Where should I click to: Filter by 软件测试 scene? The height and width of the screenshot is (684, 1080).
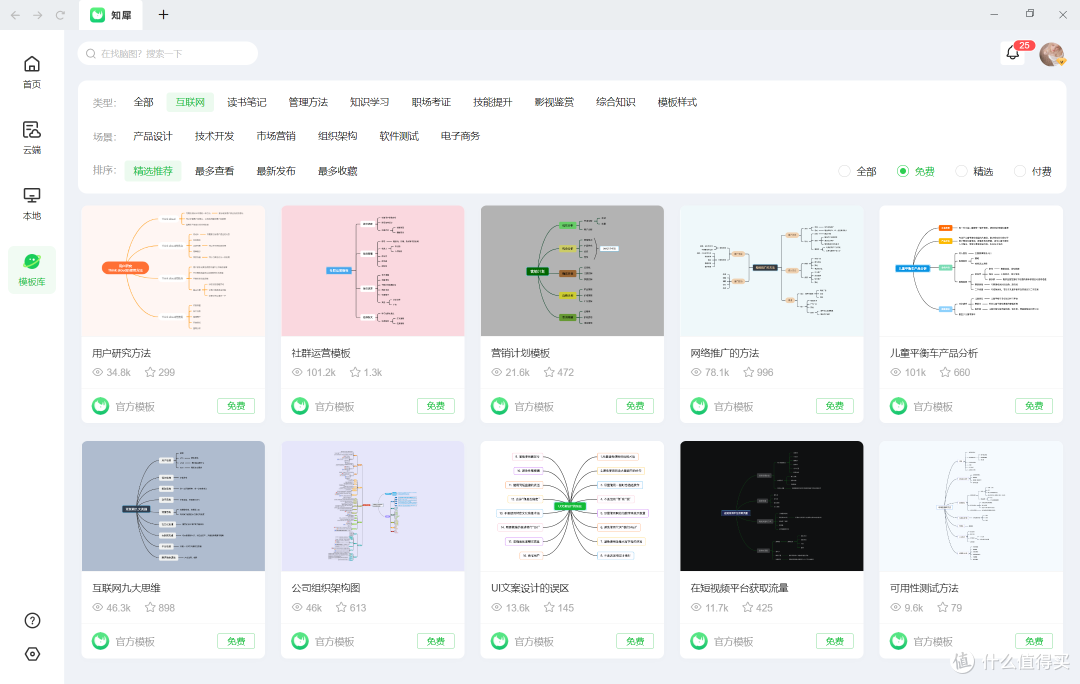point(399,136)
